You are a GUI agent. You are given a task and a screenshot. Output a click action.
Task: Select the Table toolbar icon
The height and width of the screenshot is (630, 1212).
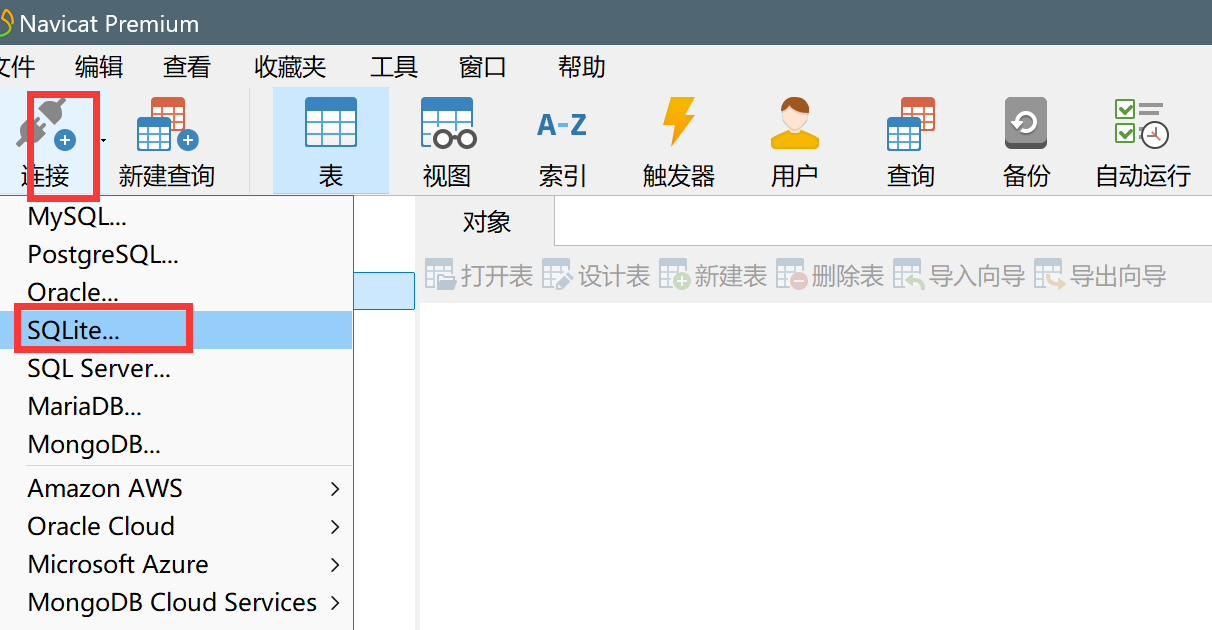pyautogui.click(x=331, y=123)
